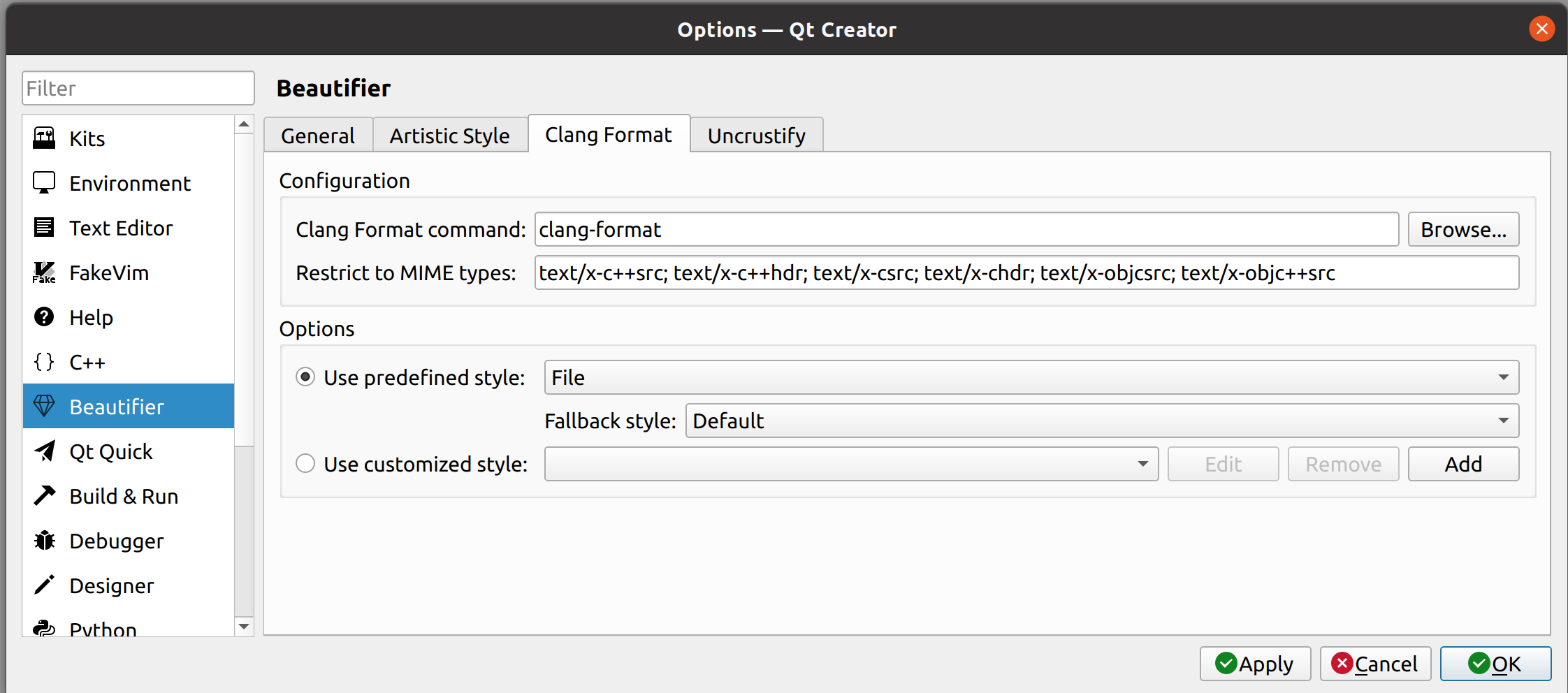
Task: Switch to the Uncrustify tab
Action: pyautogui.click(x=757, y=135)
